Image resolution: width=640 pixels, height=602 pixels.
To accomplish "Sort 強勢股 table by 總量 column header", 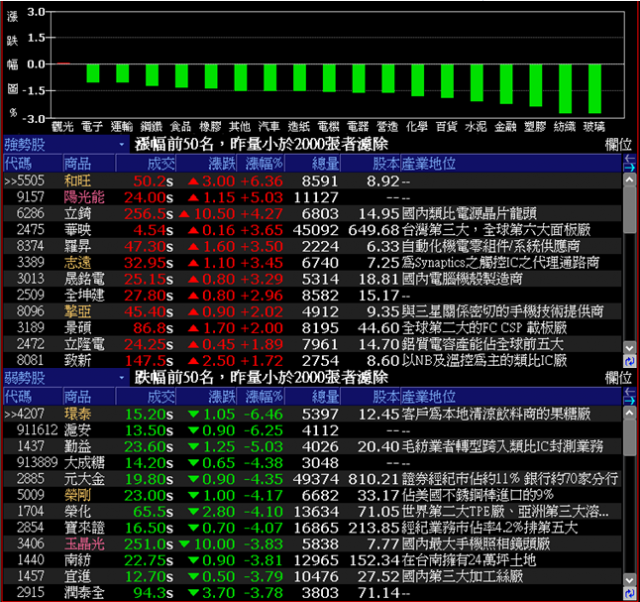I will click(x=313, y=164).
